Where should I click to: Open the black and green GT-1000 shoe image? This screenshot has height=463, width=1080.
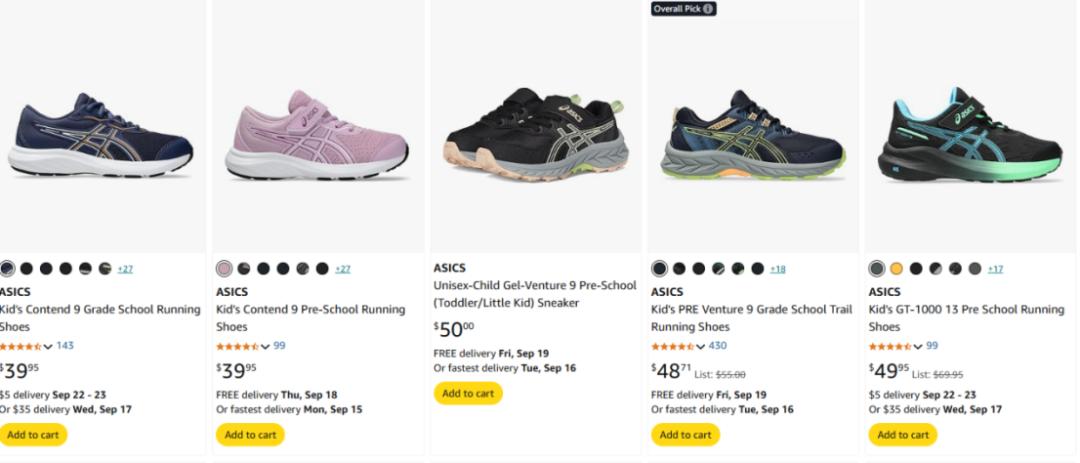[970, 135]
